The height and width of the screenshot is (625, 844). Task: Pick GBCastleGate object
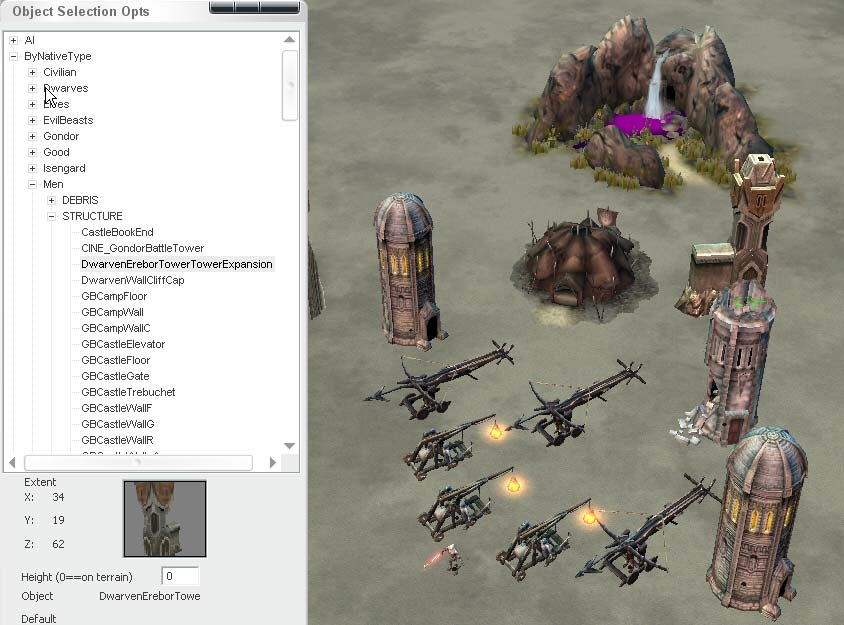pyautogui.click(x=115, y=376)
